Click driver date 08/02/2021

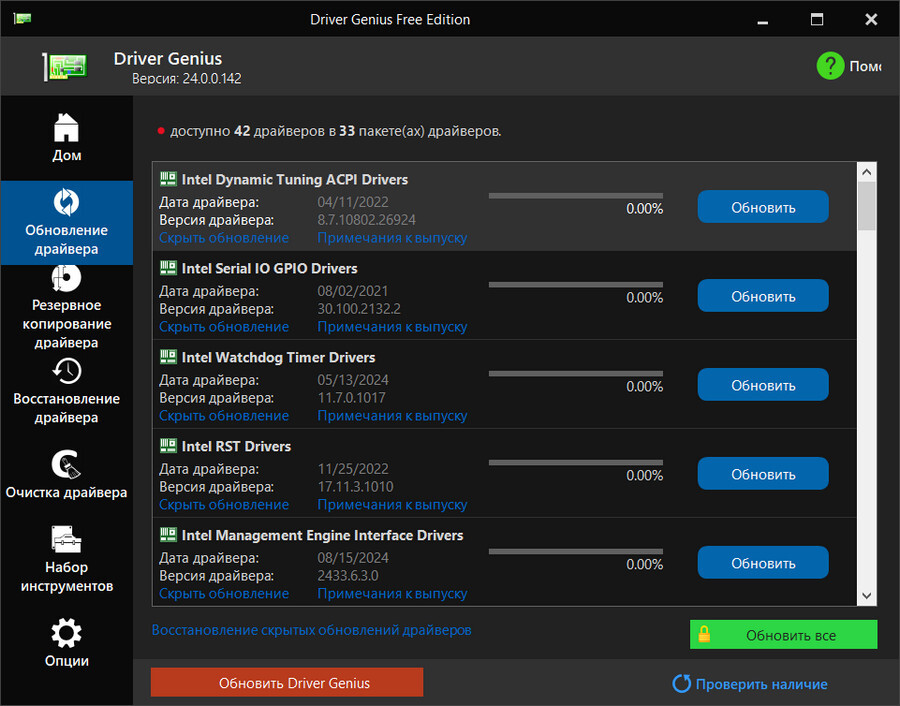tap(352, 291)
